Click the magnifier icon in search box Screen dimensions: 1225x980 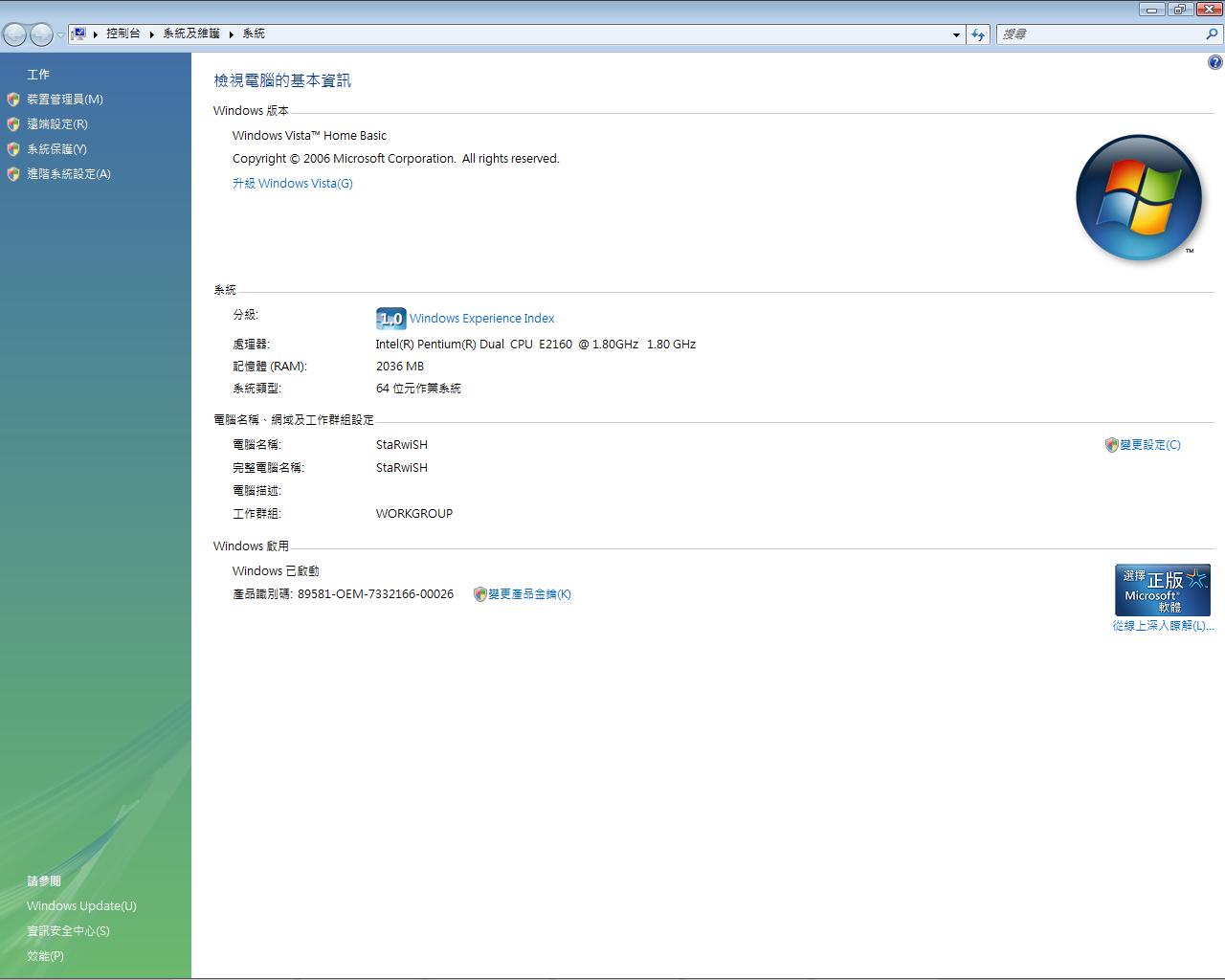pos(1212,34)
